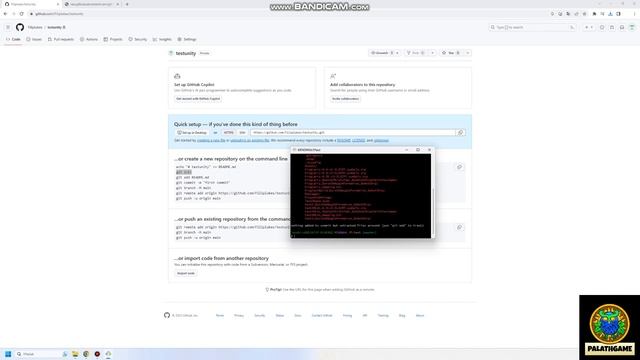Screen dimensions: 640x360
Task: Open the GitHub issues icon in header
Action: coord(602,27)
